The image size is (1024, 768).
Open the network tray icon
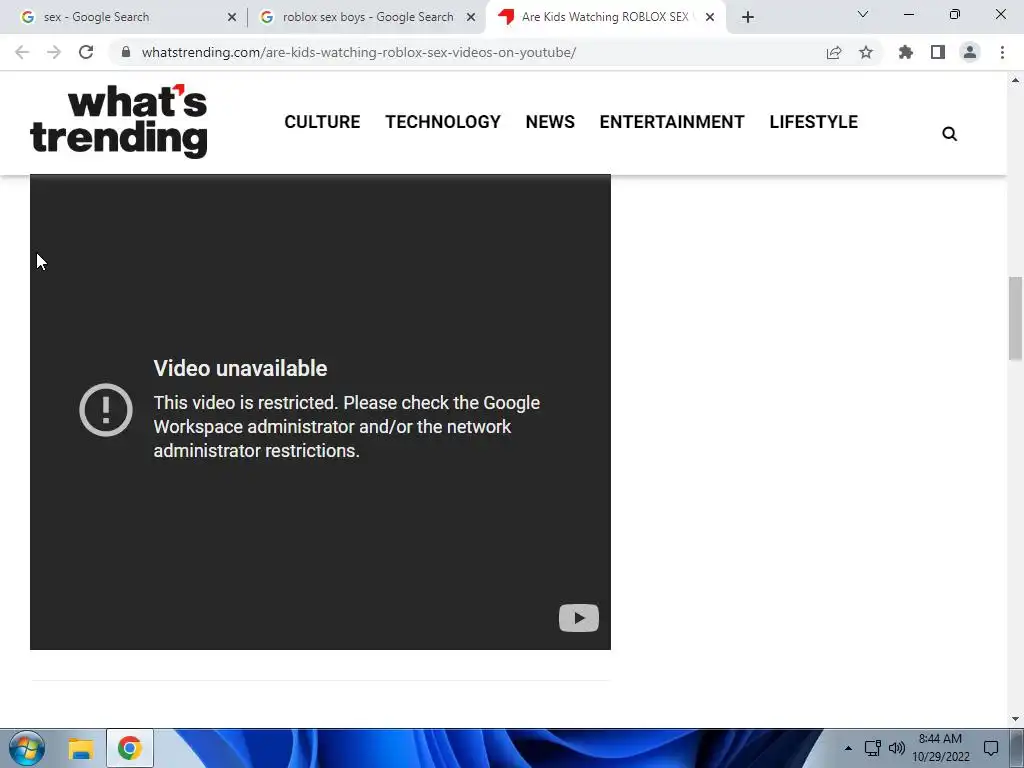point(872,748)
